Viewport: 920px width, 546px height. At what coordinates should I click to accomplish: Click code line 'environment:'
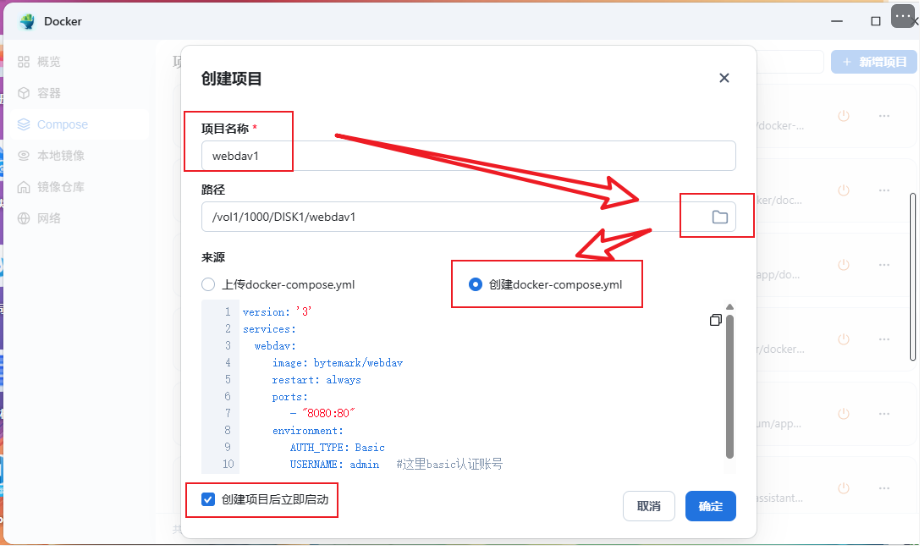coord(307,430)
